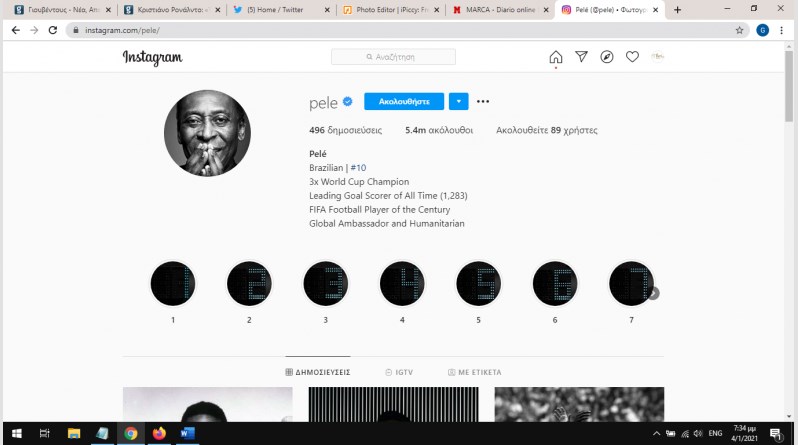Switch to the IGTV tab
798x445 pixels.
pyautogui.click(x=399, y=371)
